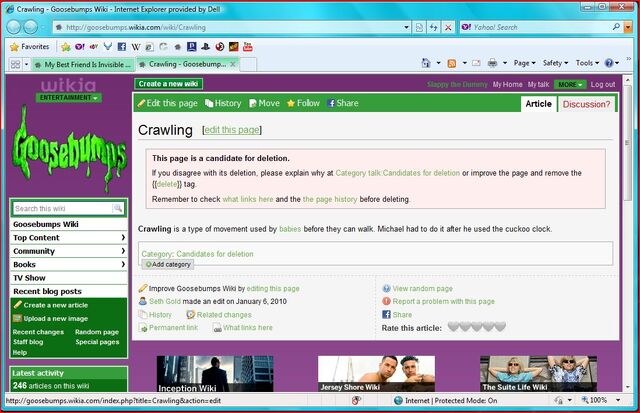Switch to the Discussion tab

(x=586, y=104)
